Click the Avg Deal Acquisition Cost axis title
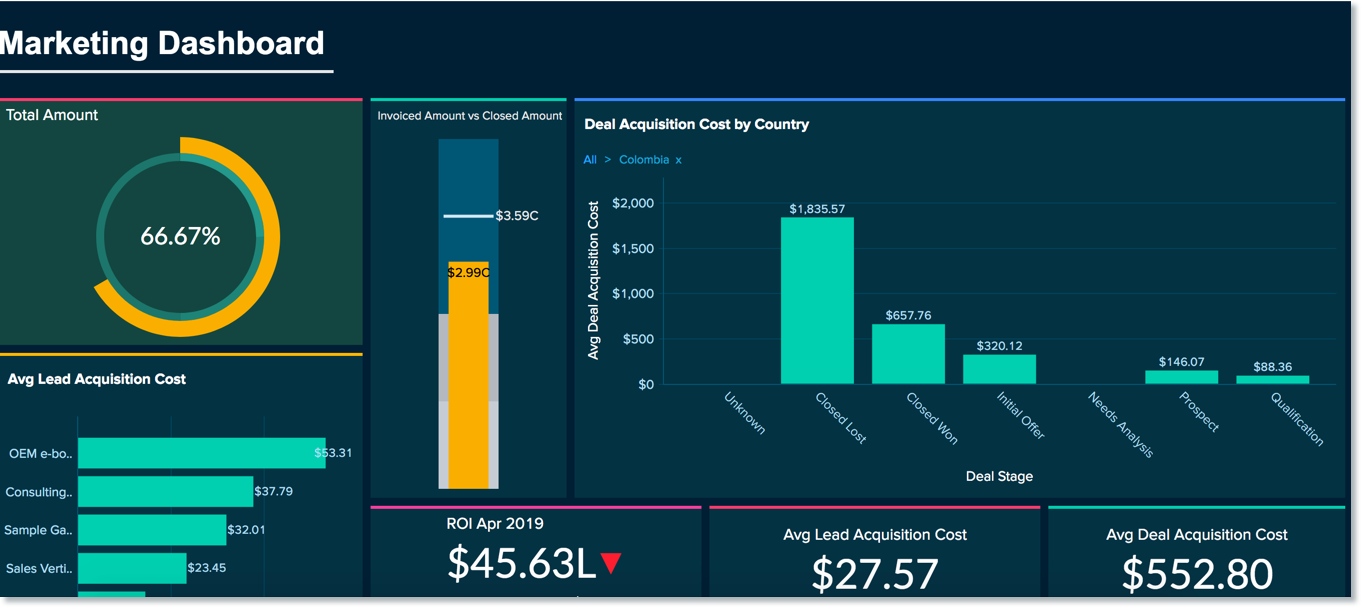The image size is (1361, 607). 593,281
